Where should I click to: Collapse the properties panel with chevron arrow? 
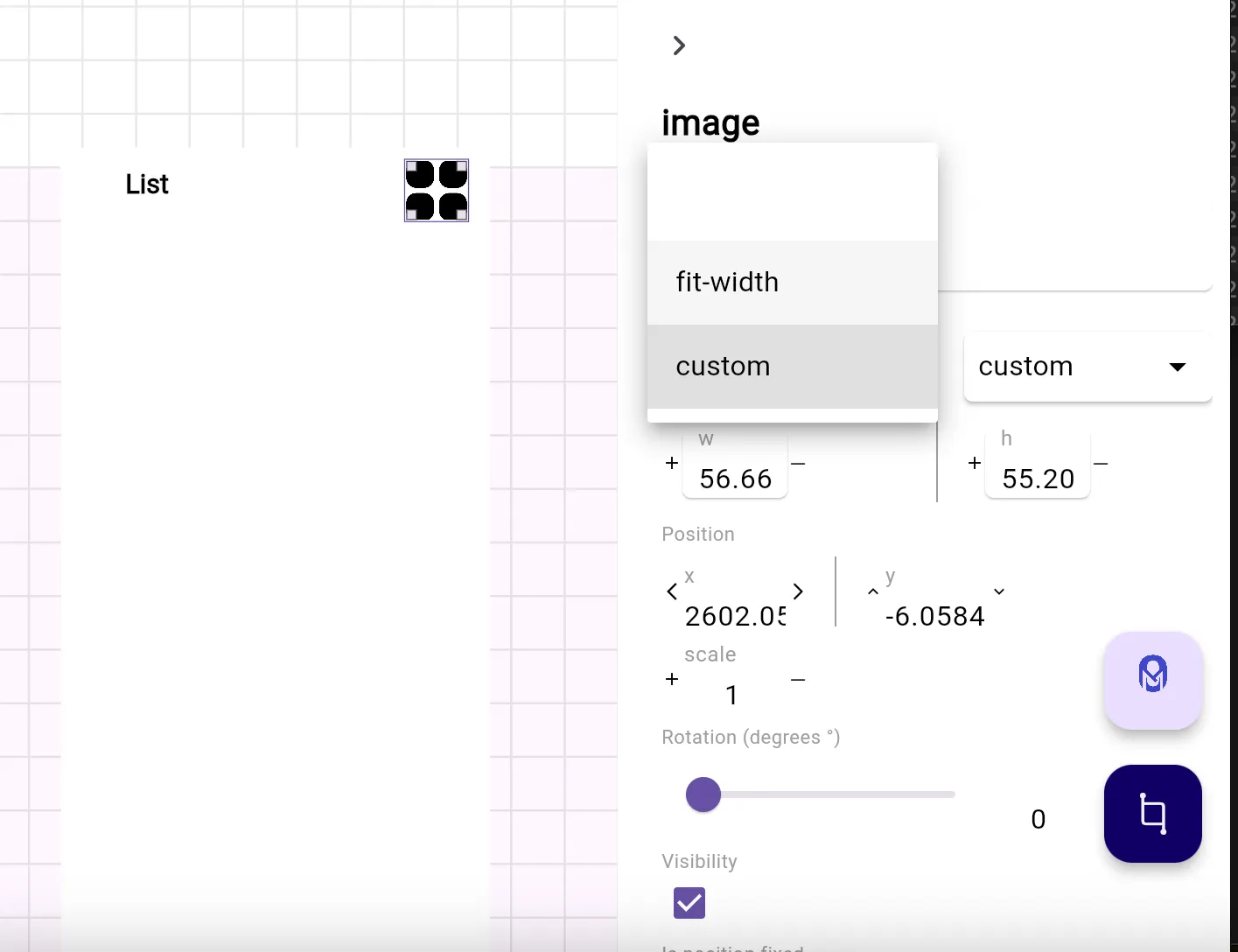[x=679, y=45]
